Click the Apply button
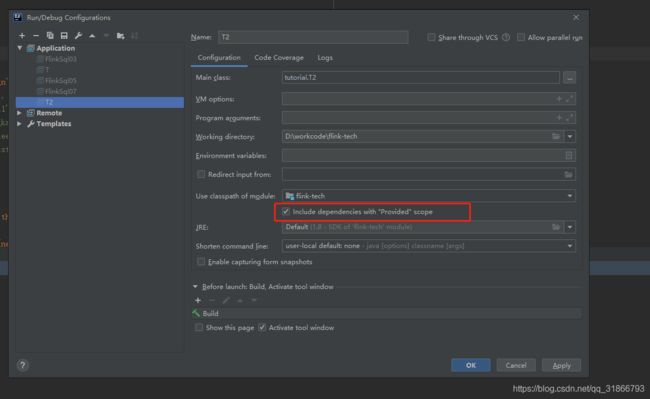Screen dimensions: 650x399 561,365
